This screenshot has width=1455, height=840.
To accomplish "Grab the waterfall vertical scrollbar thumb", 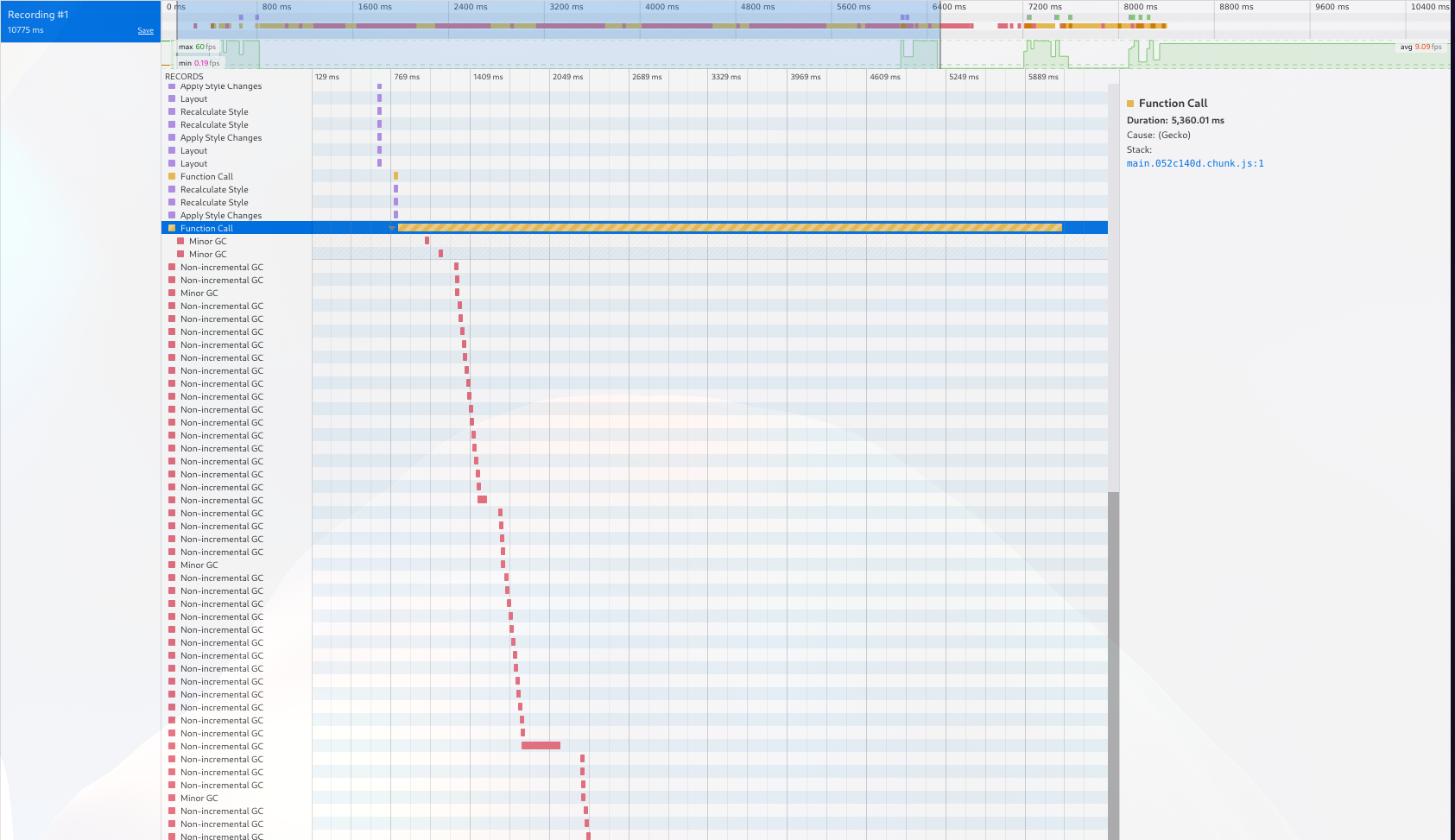I will point(1113,665).
